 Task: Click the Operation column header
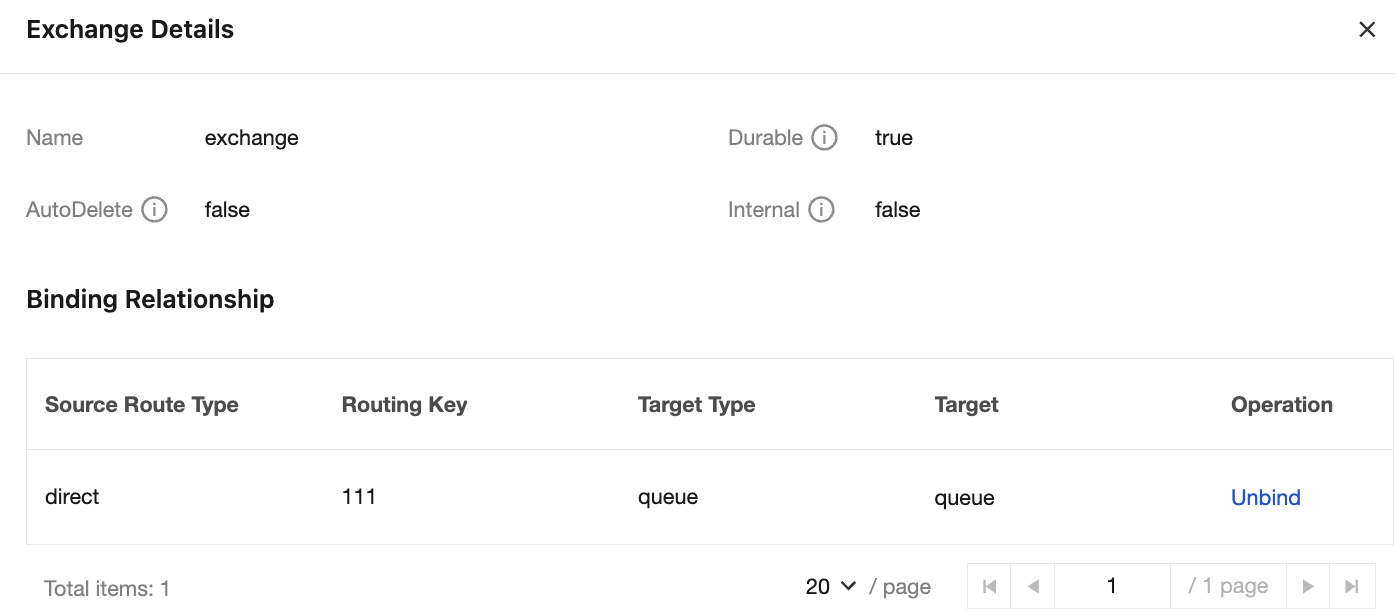click(1281, 405)
